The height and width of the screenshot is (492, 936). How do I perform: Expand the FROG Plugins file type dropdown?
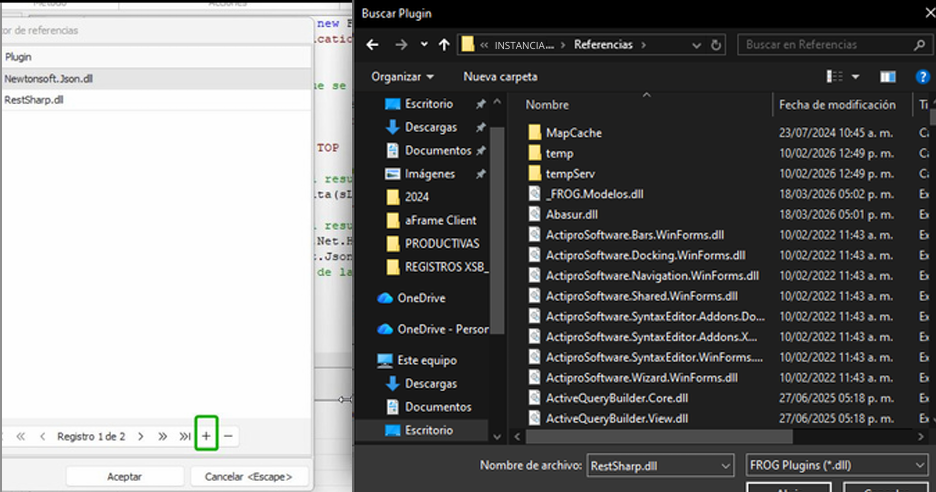tap(919, 465)
